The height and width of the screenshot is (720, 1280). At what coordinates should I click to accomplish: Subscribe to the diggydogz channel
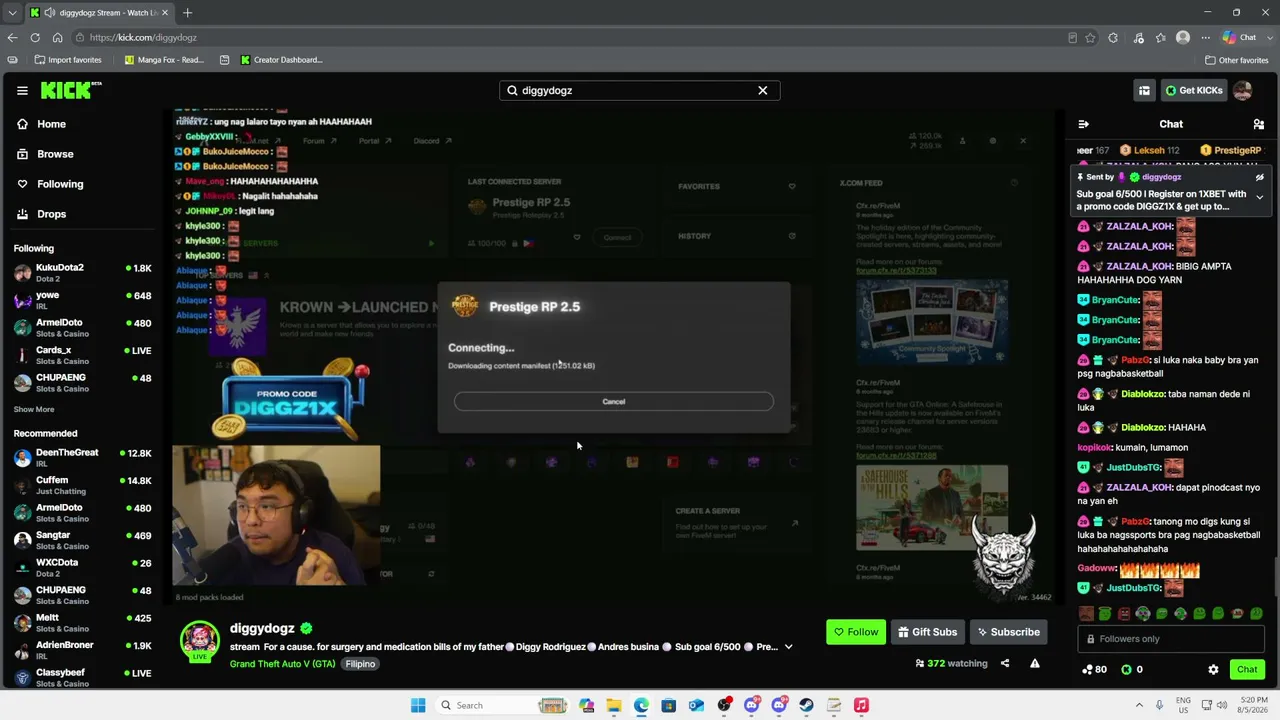pos(1008,632)
